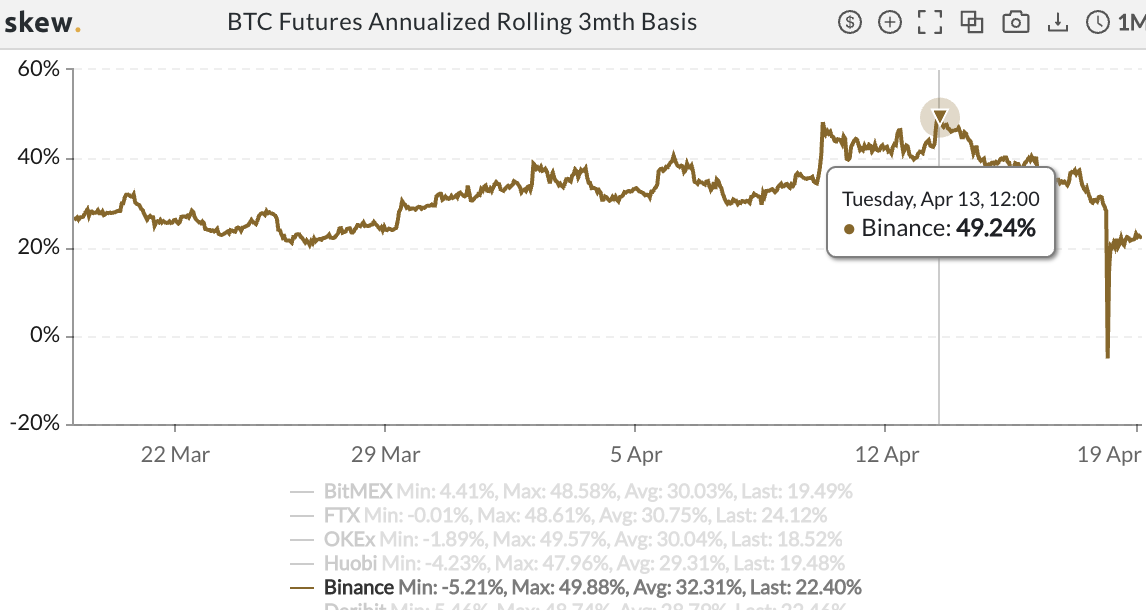Toggle FTX series in legend

click(558, 515)
